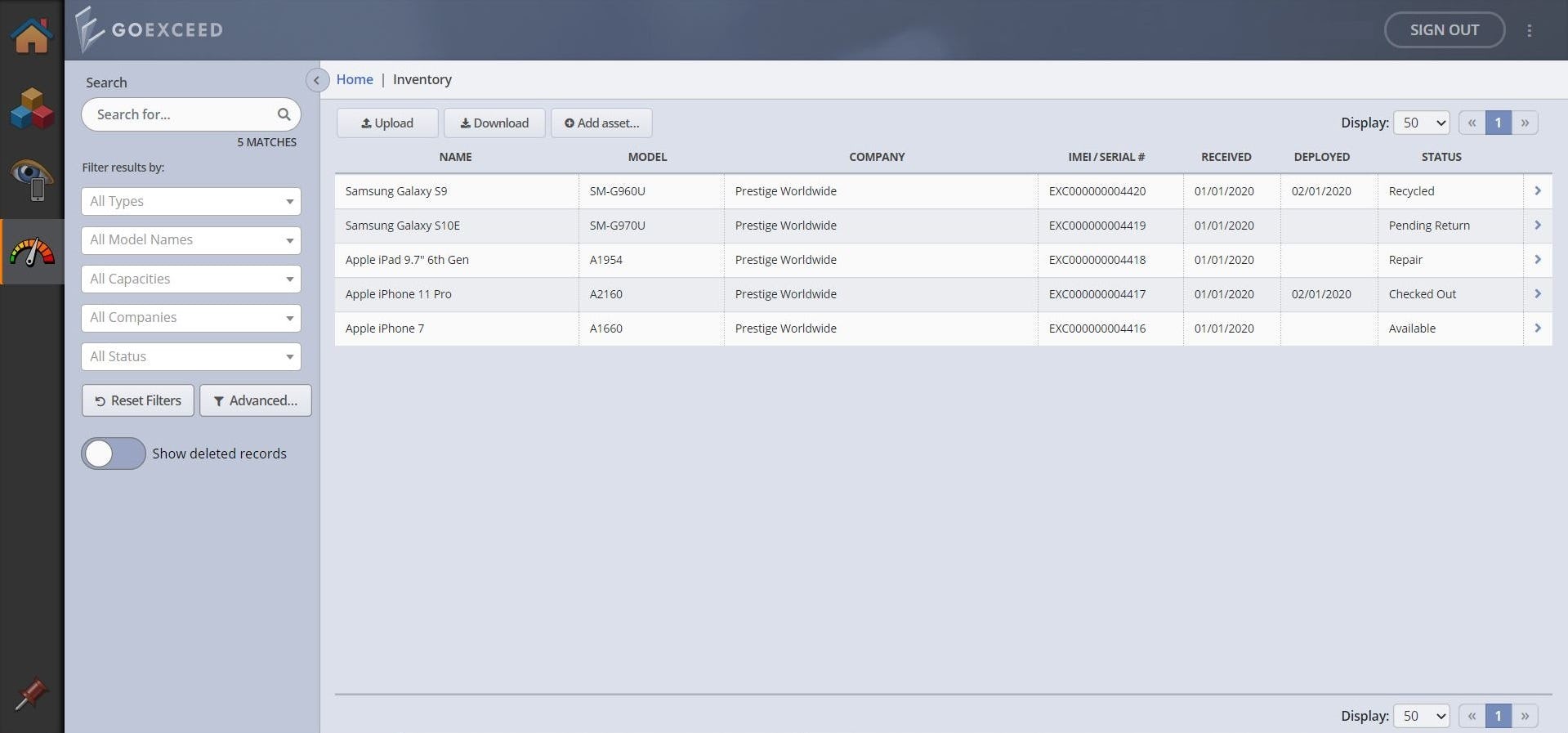The height and width of the screenshot is (733, 1568).
Task: Change top Display count dropdown
Action: tap(1422, 123)
